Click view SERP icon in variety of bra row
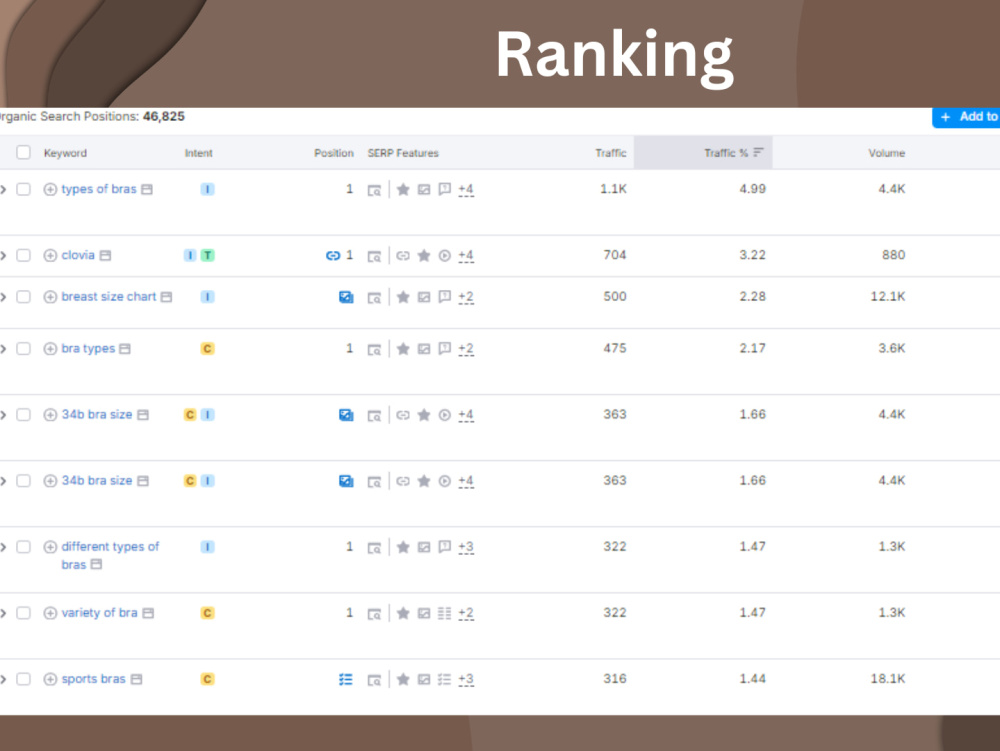The width and height of the screenshot is (1000, 751). pyautogui.click(x=374, y=614)
